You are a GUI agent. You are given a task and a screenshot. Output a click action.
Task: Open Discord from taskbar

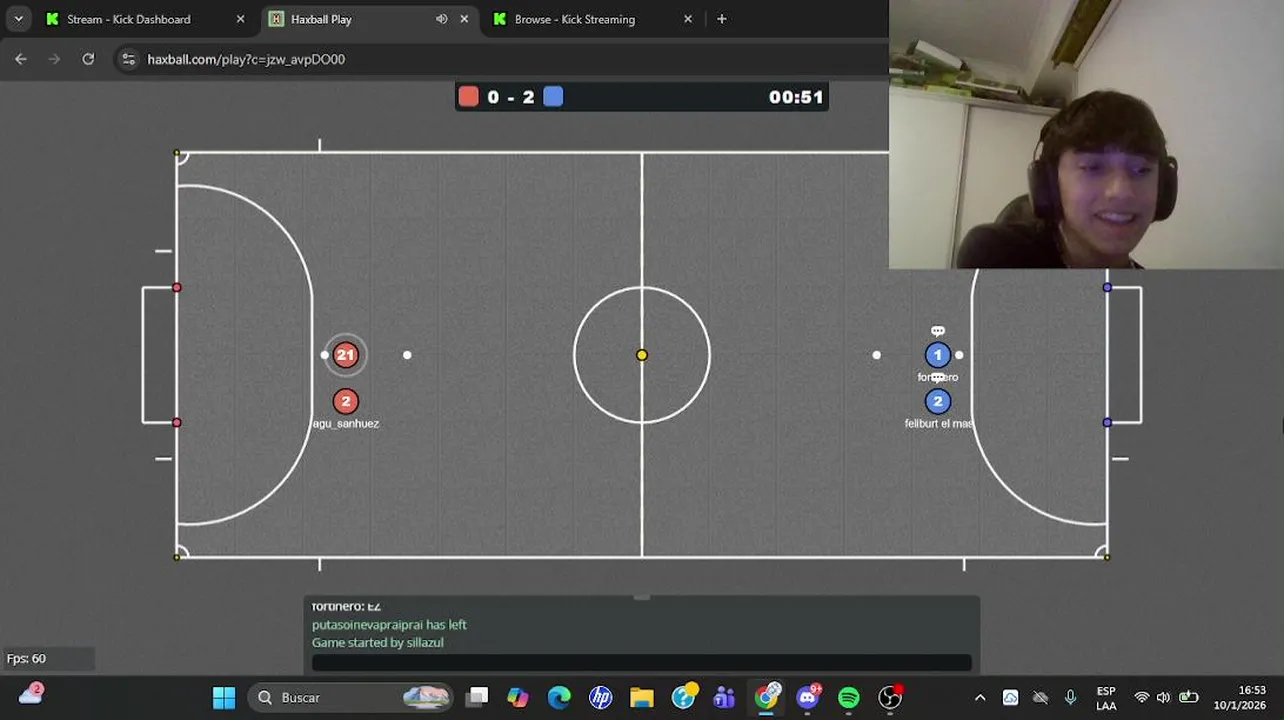coord(808,697)
